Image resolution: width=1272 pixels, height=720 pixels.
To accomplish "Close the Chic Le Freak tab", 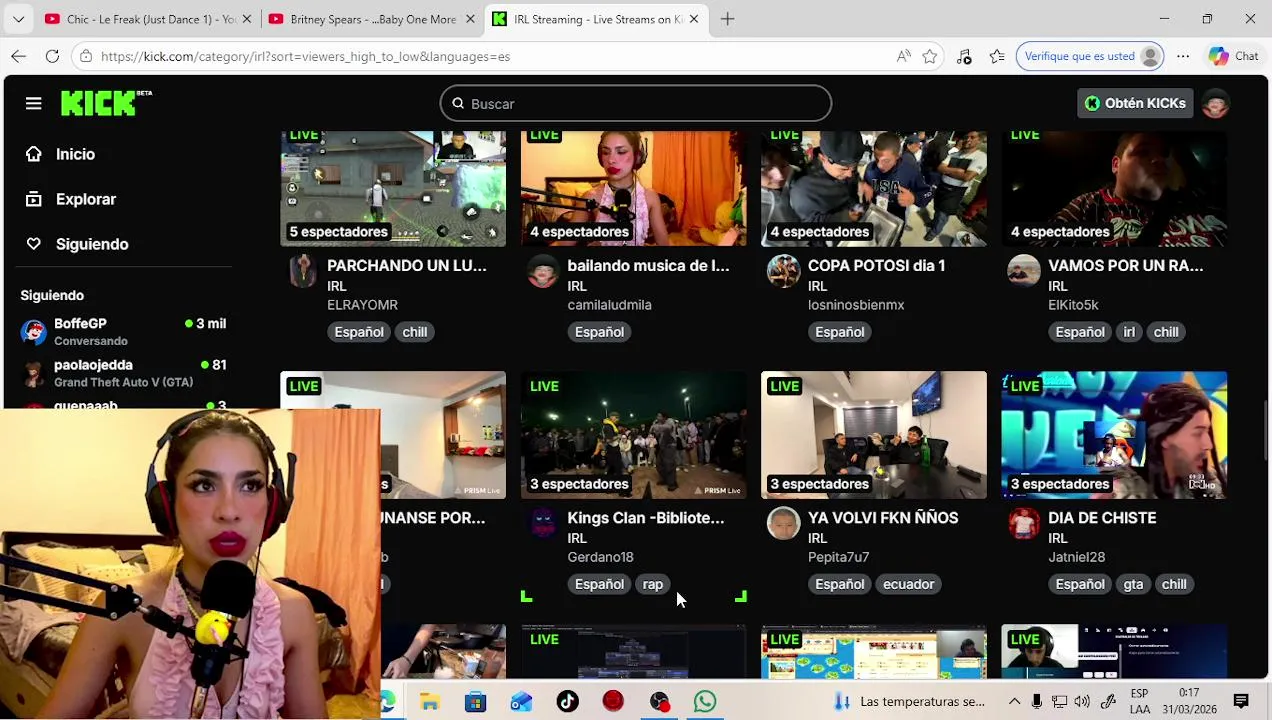I will click(x=247, y=19).
